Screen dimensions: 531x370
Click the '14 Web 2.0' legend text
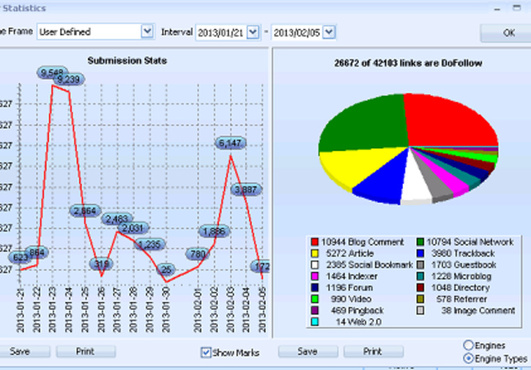coord(359,322)
